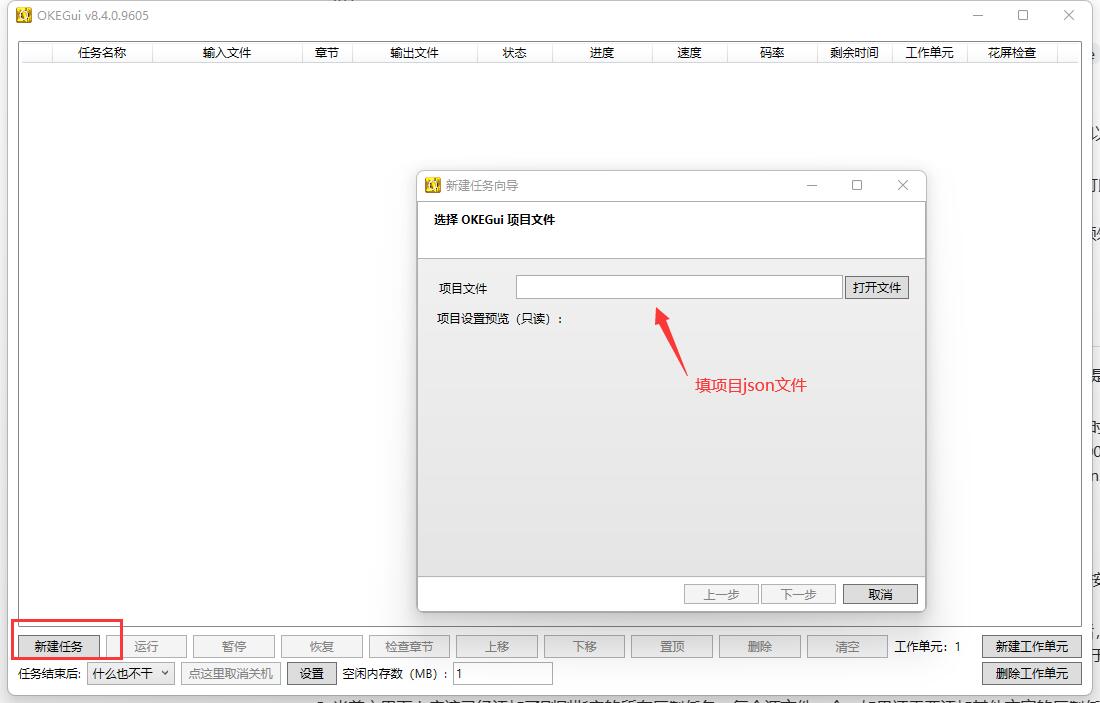The image size is (1100, 703).
Task: Click the 花屏检查 column header
Action: tap(1011, 53)
